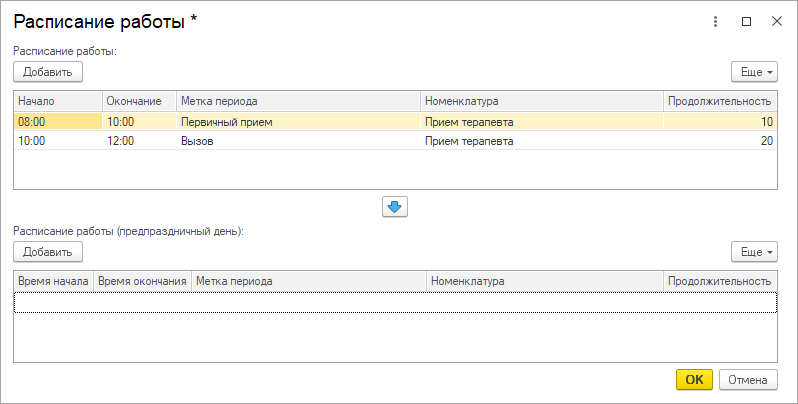Open the three-dot window options menu
This screenshot has height=404, width=798.
tap(715, 21)
